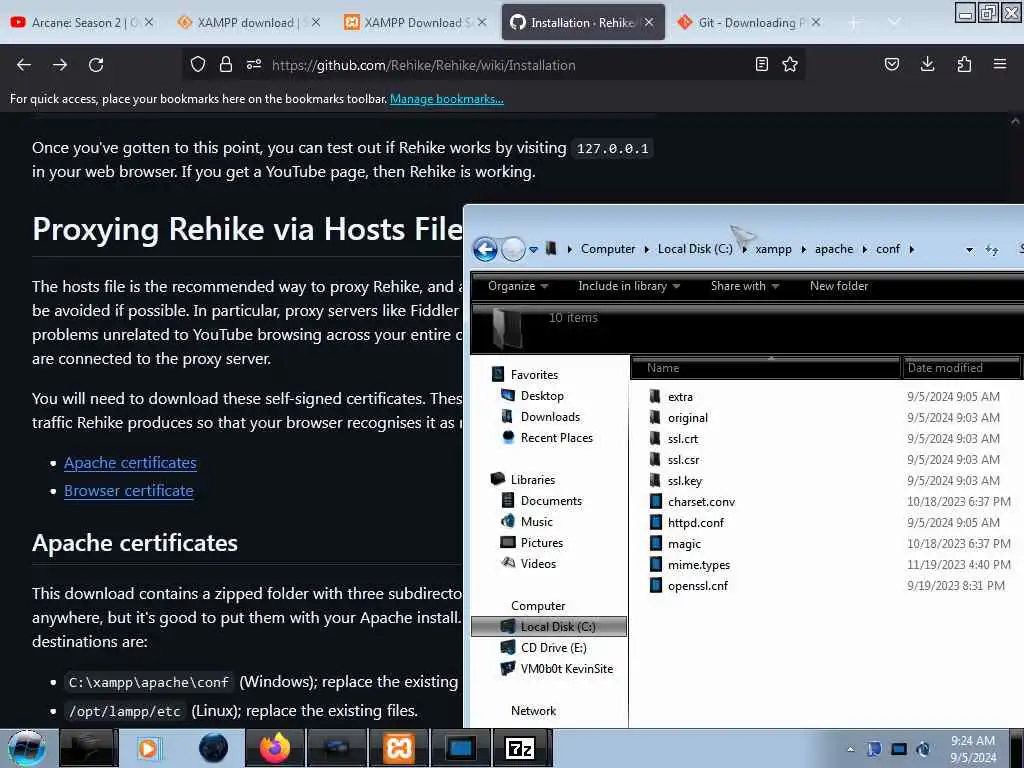Open Firefox tracking protection shield
Image resolution: width=1024 pixels, height=768 pixels.
tap(198, 64)
